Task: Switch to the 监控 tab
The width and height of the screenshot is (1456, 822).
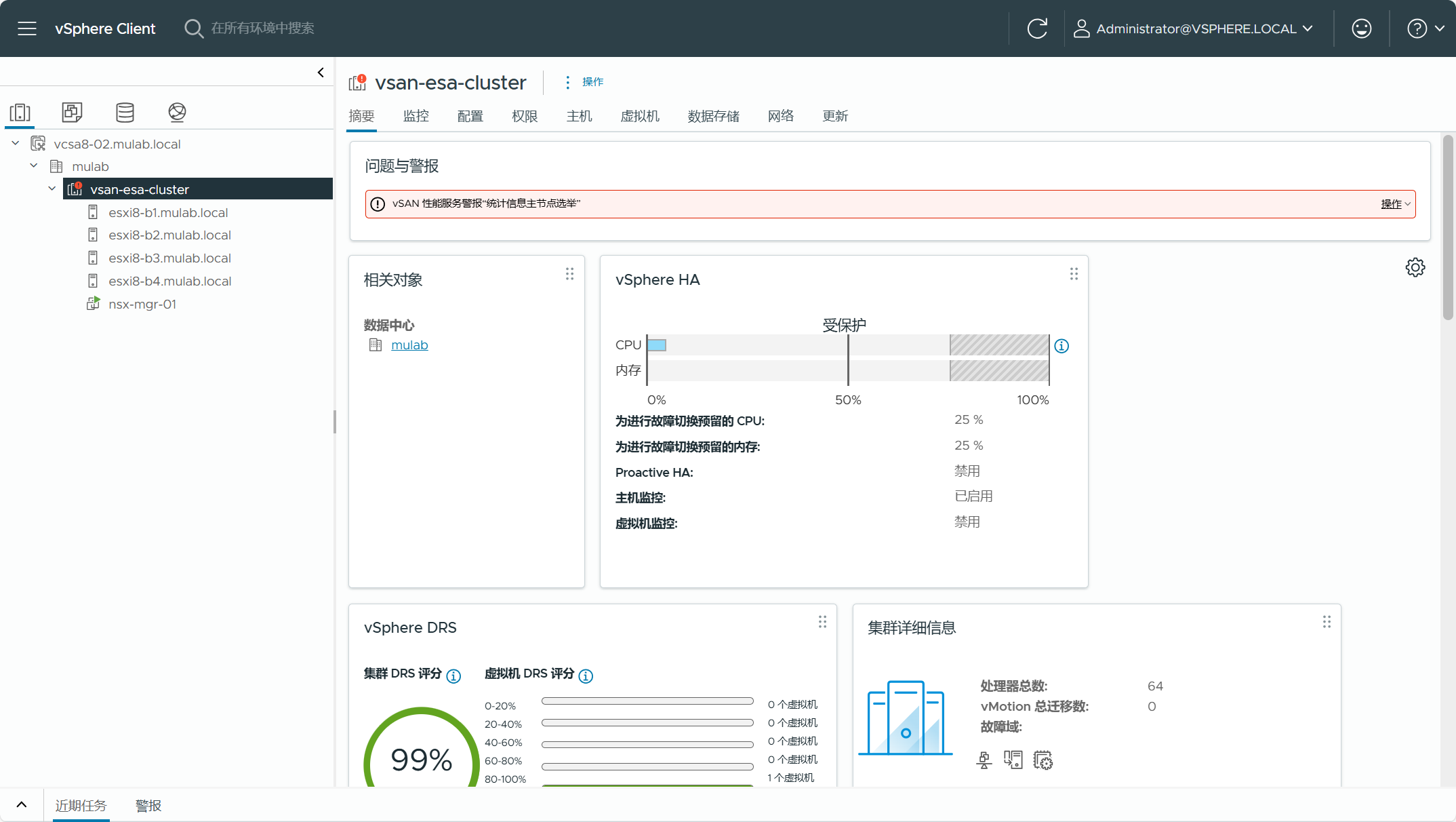Action: point(416,116)
